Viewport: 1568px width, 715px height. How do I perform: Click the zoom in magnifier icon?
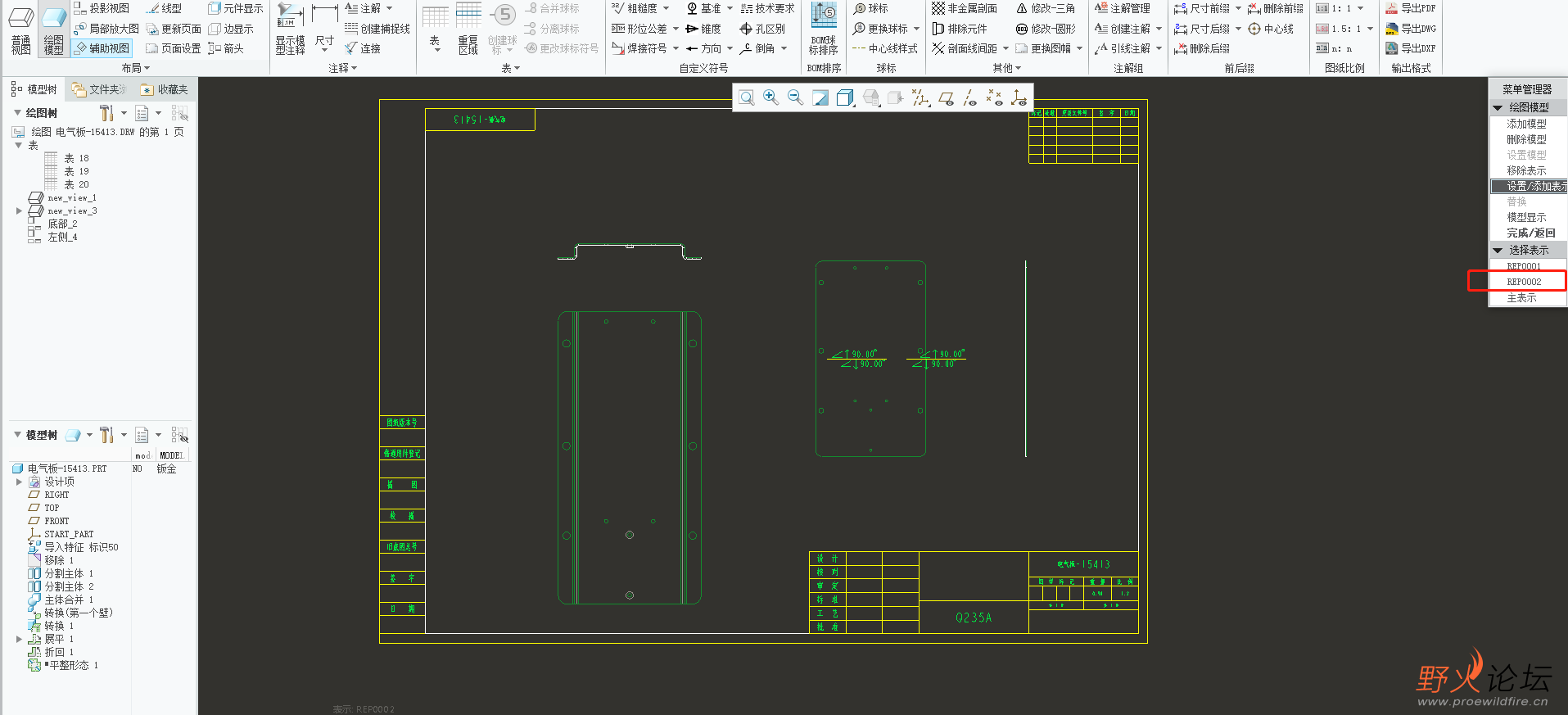click(770, 97)
